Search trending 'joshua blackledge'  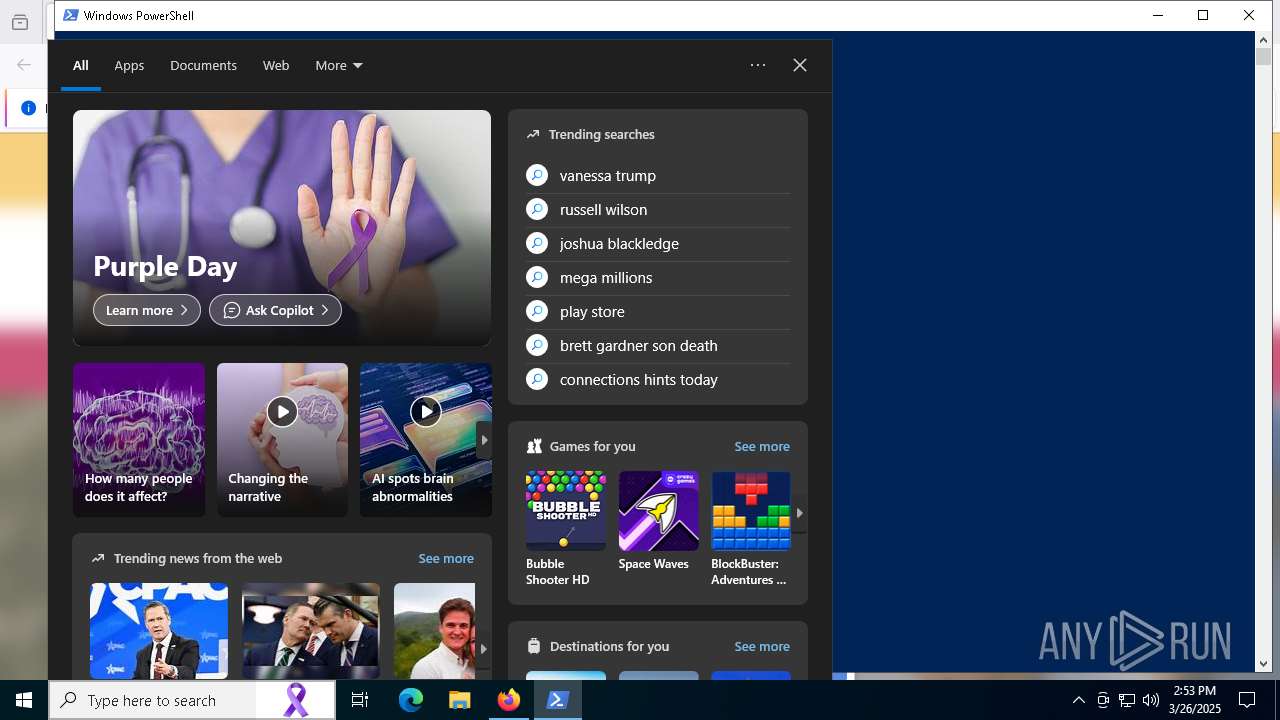point(619,243)
